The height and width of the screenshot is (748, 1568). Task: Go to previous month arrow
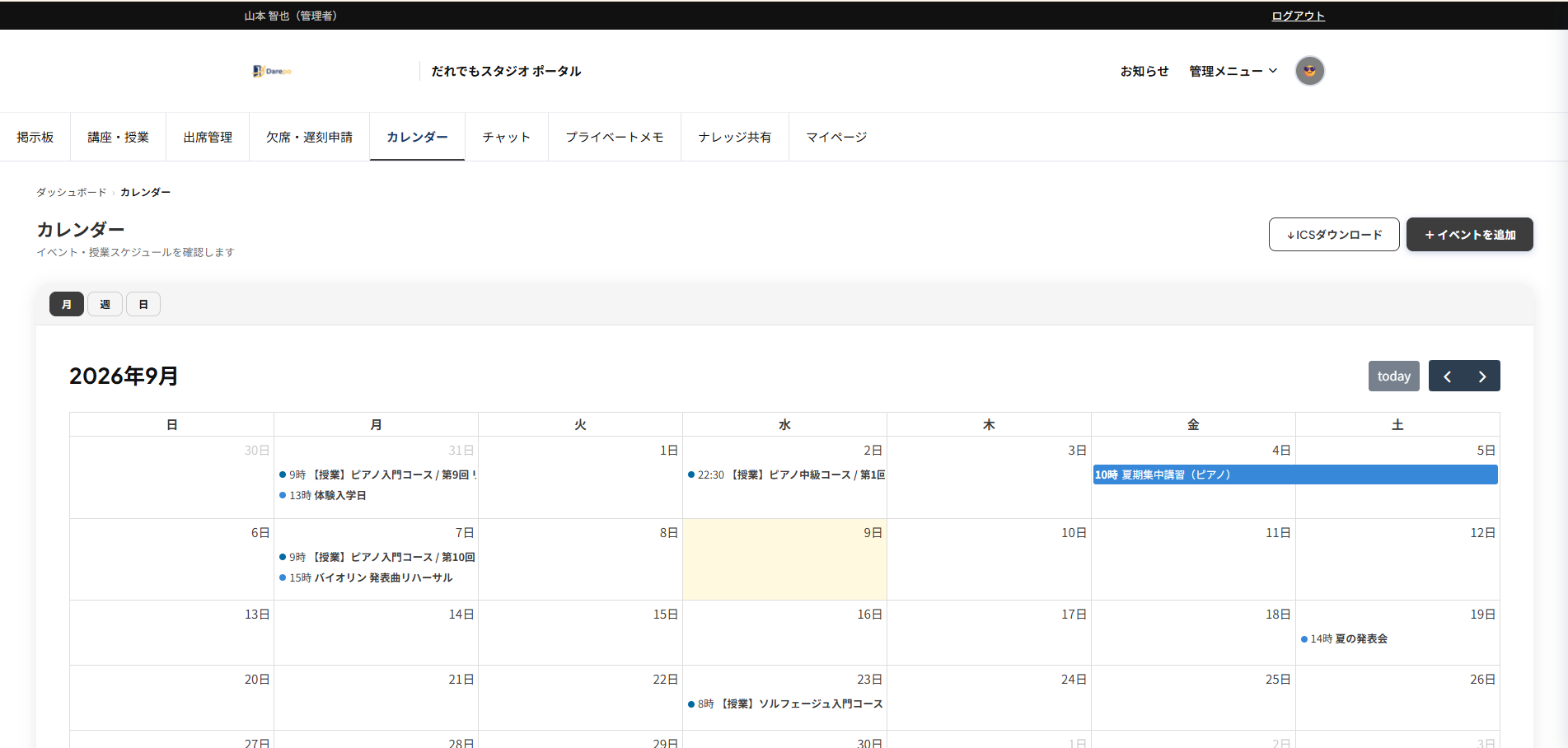pyautogui.click(x=1447, y=376)
